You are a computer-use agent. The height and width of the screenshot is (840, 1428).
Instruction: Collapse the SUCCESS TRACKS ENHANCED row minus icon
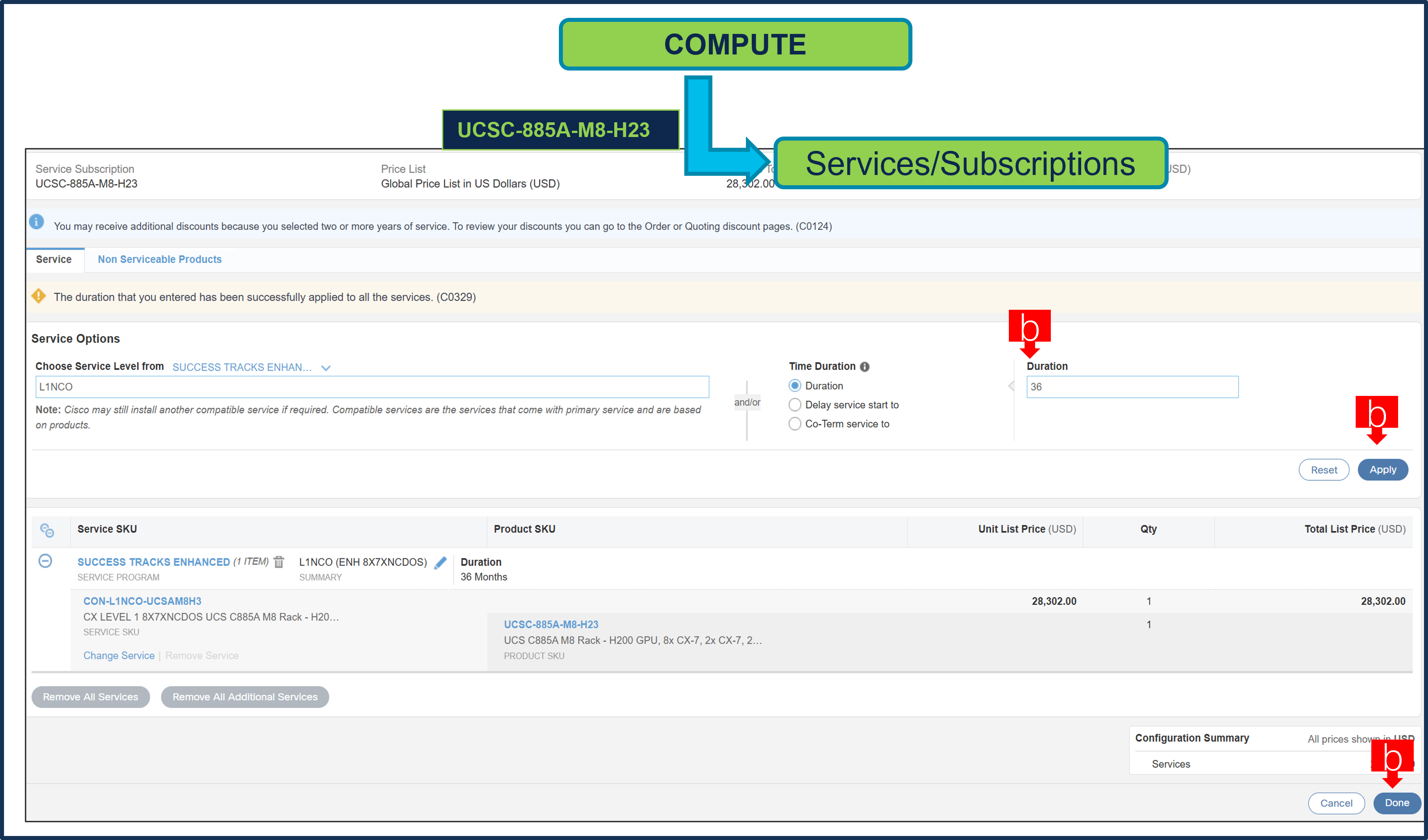pyautogui.click(x=46, y=562)
